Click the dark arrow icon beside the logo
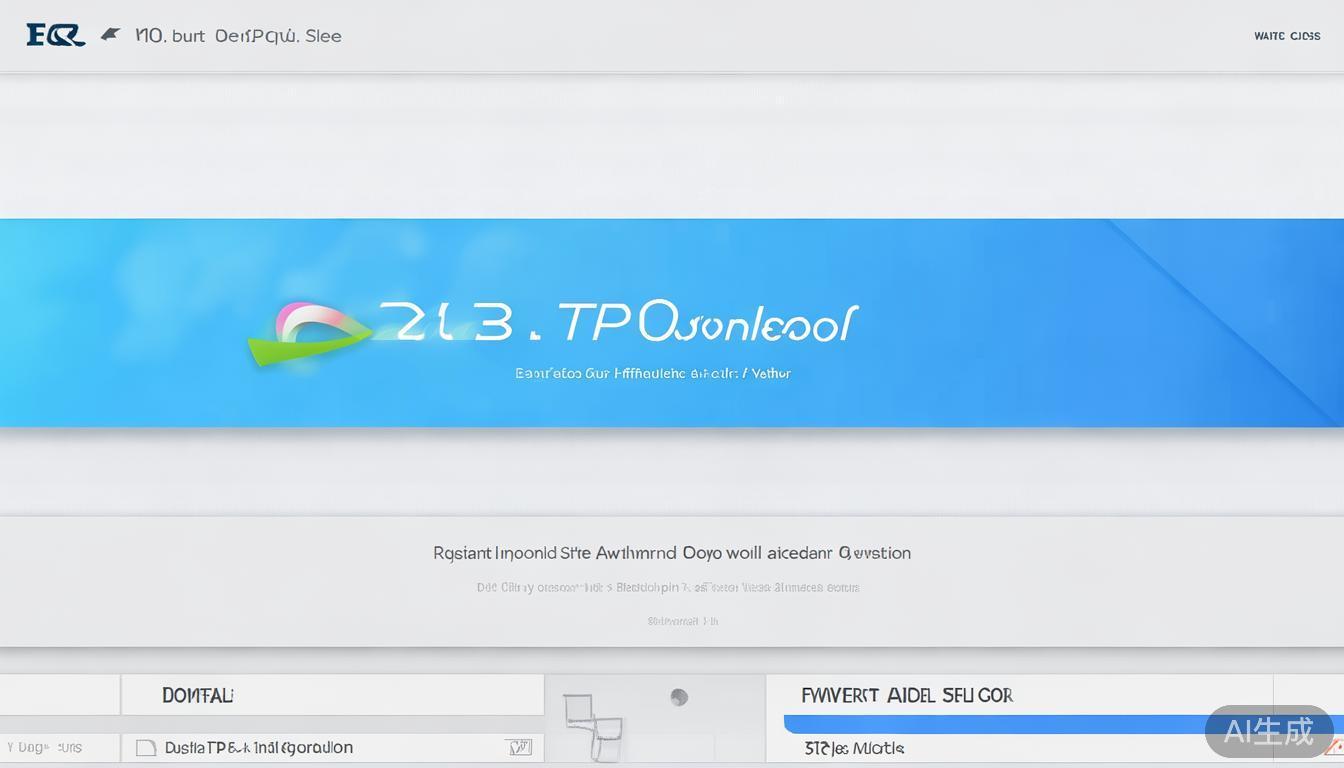The height and width of the screenshot is (768, 1344). point(110,35)
